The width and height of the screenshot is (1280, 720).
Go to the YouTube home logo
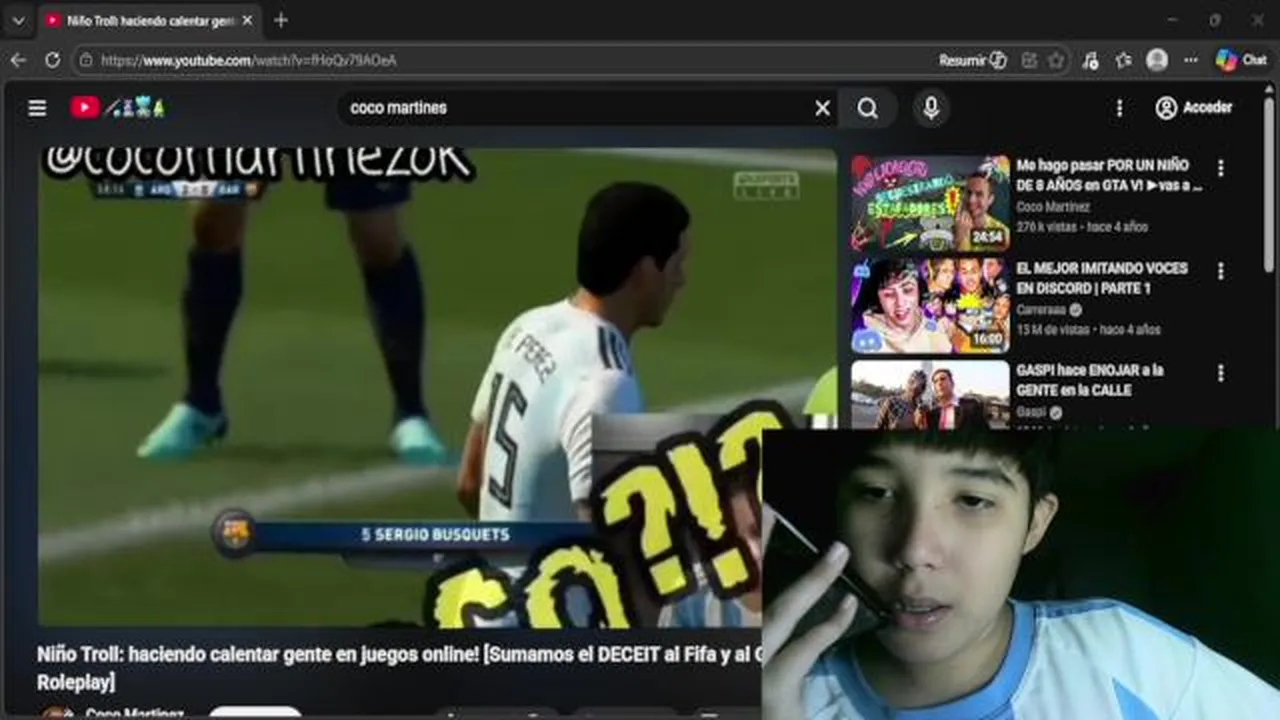117,108
